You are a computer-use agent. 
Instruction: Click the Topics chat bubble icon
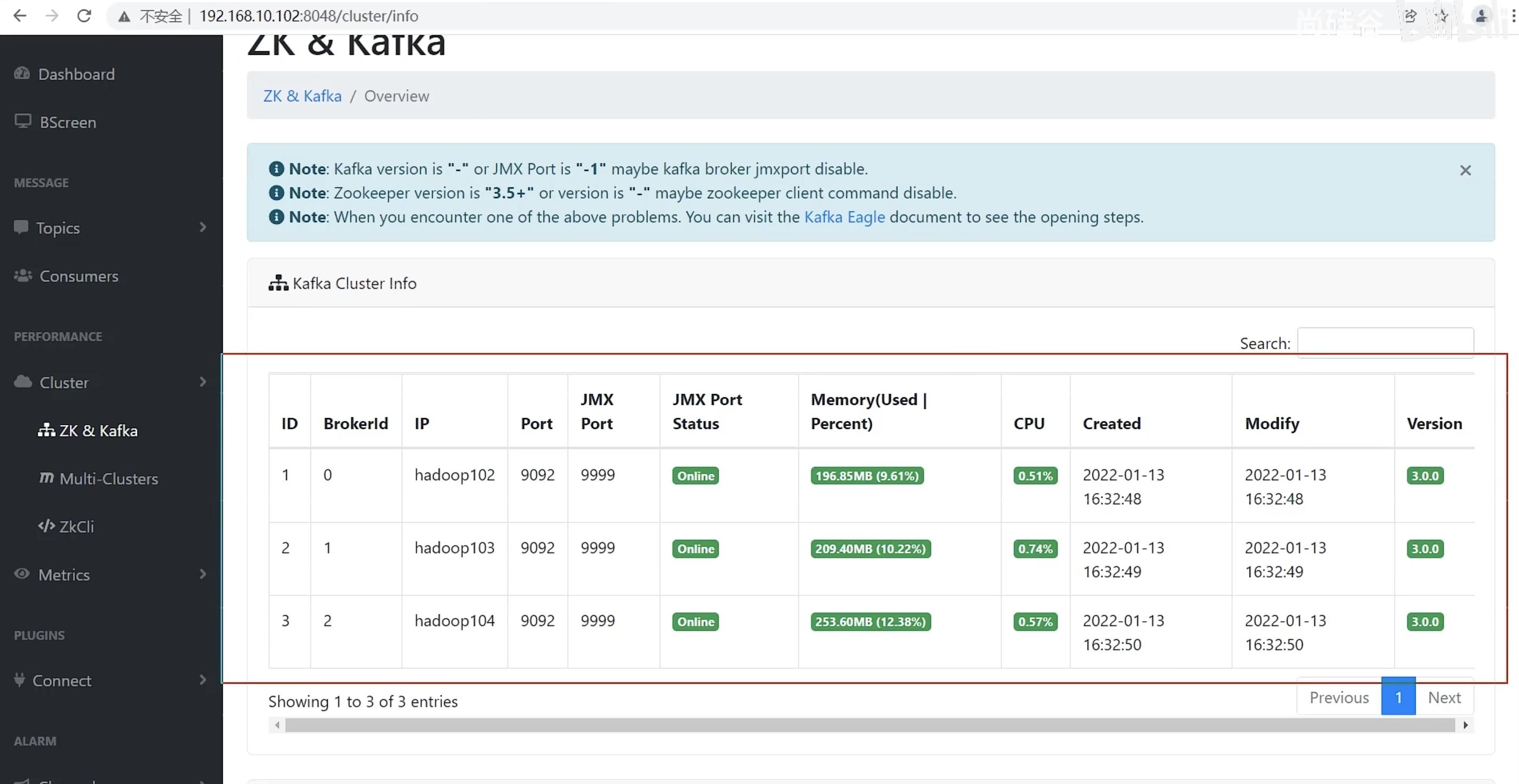(x=21, y=227)
